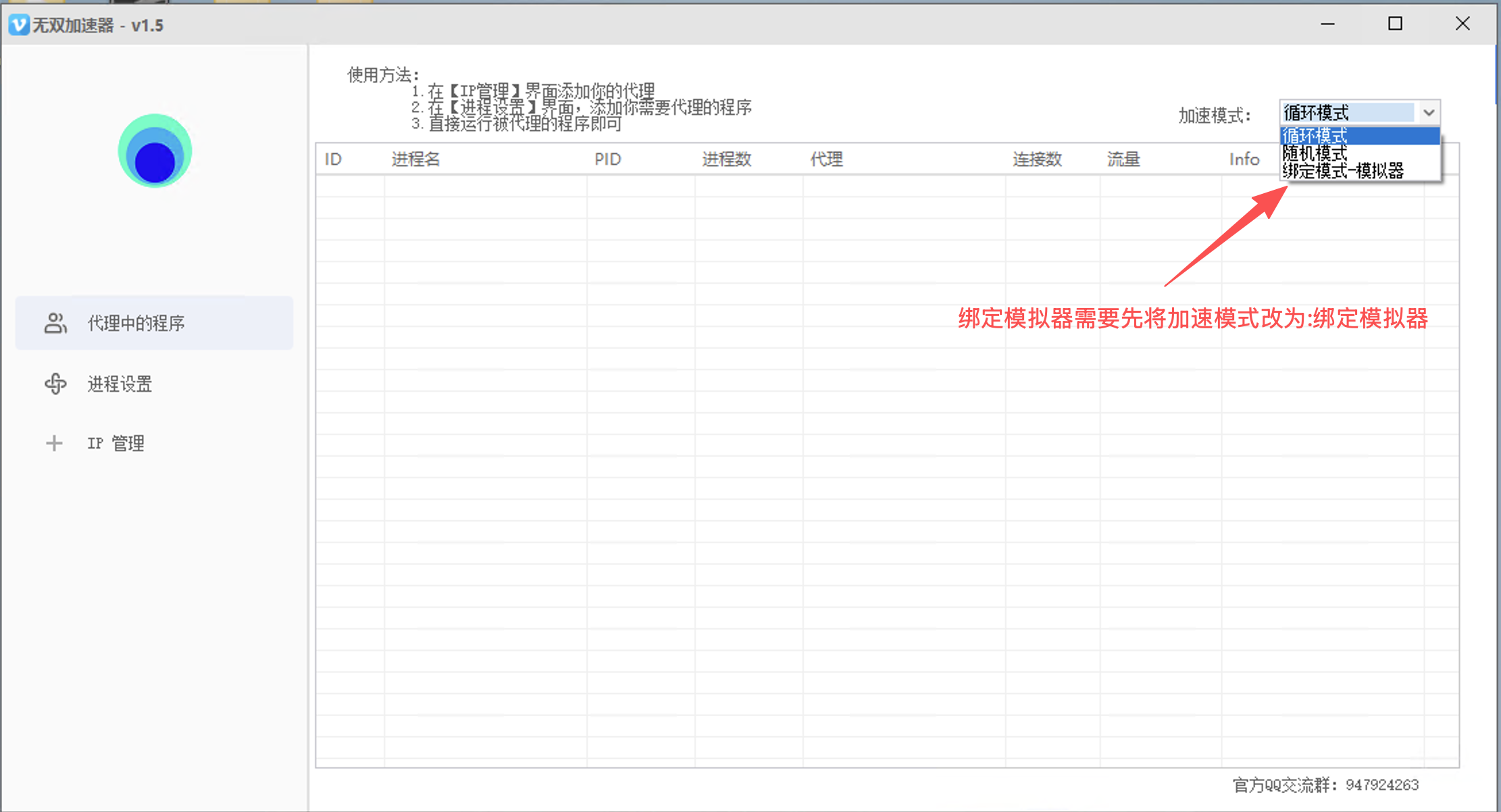Click the fan icon beside 进程设置
The width and height of the screenshot is (1501, 812).
[55, 384]
